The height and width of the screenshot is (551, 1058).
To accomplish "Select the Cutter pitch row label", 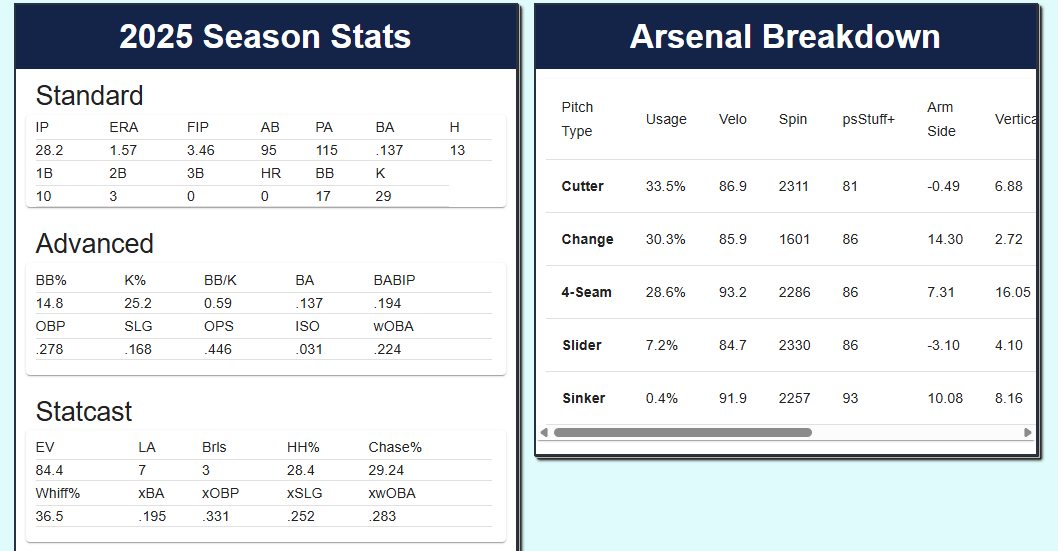I will [x=583, y=186].
